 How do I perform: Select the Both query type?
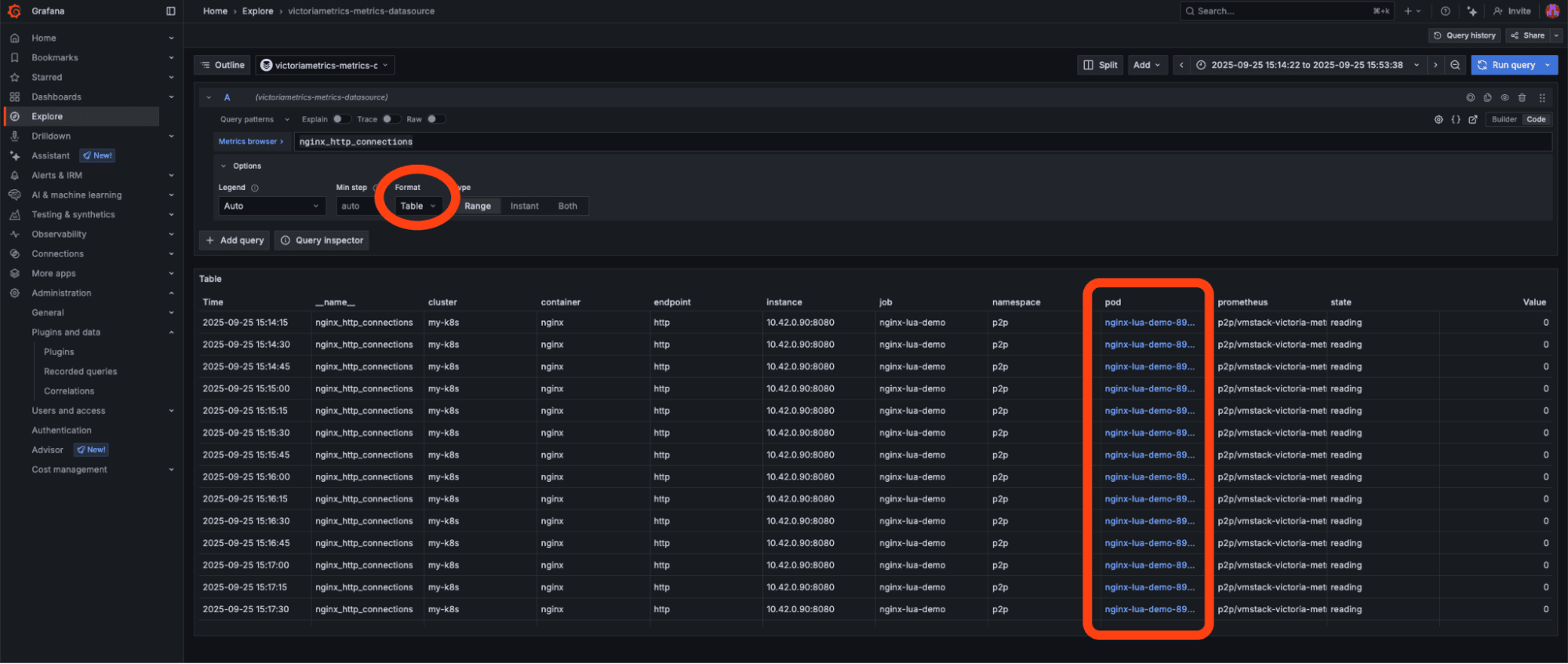[567, 206]
